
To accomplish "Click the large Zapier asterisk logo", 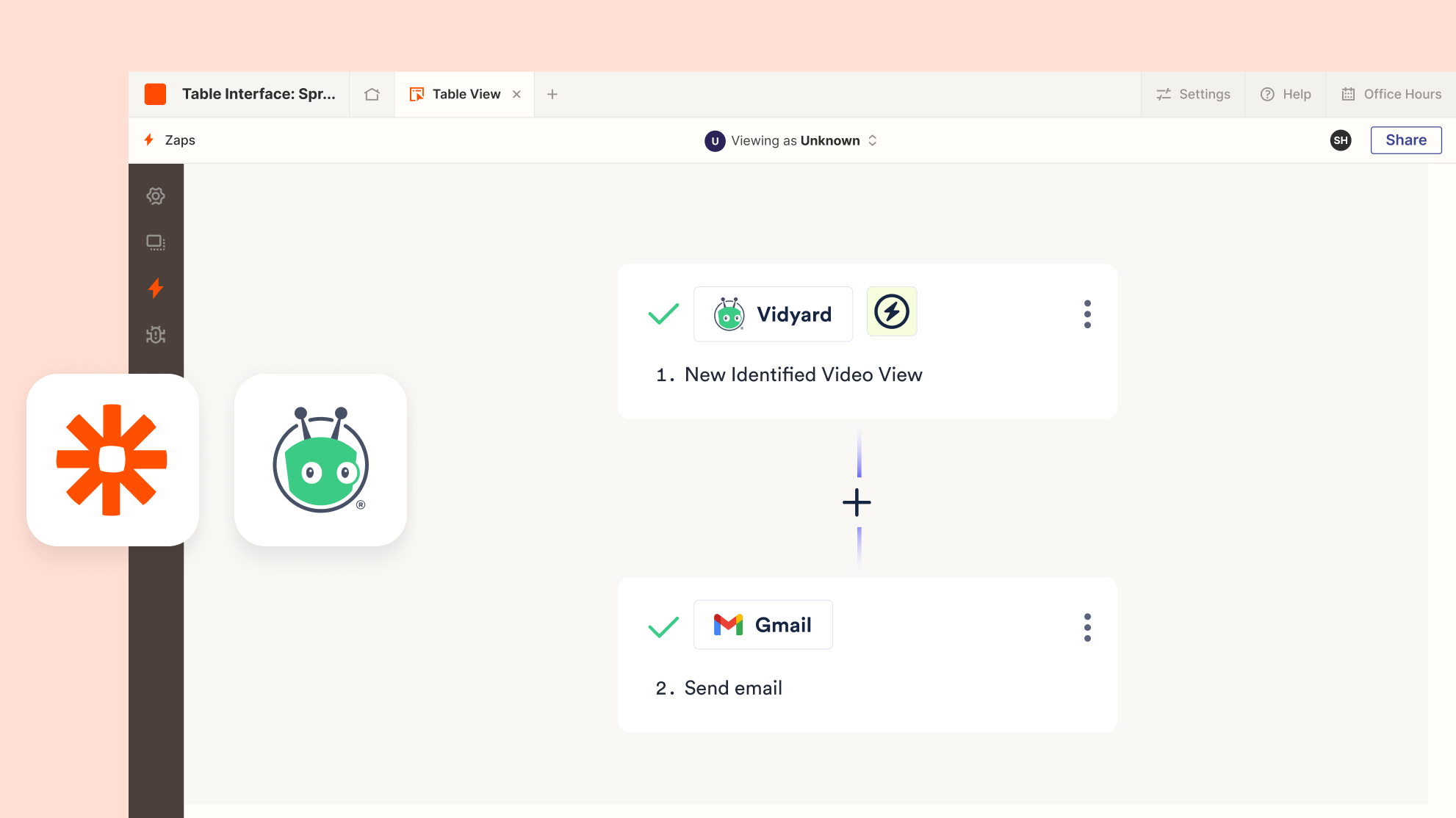I will (112, 460).
